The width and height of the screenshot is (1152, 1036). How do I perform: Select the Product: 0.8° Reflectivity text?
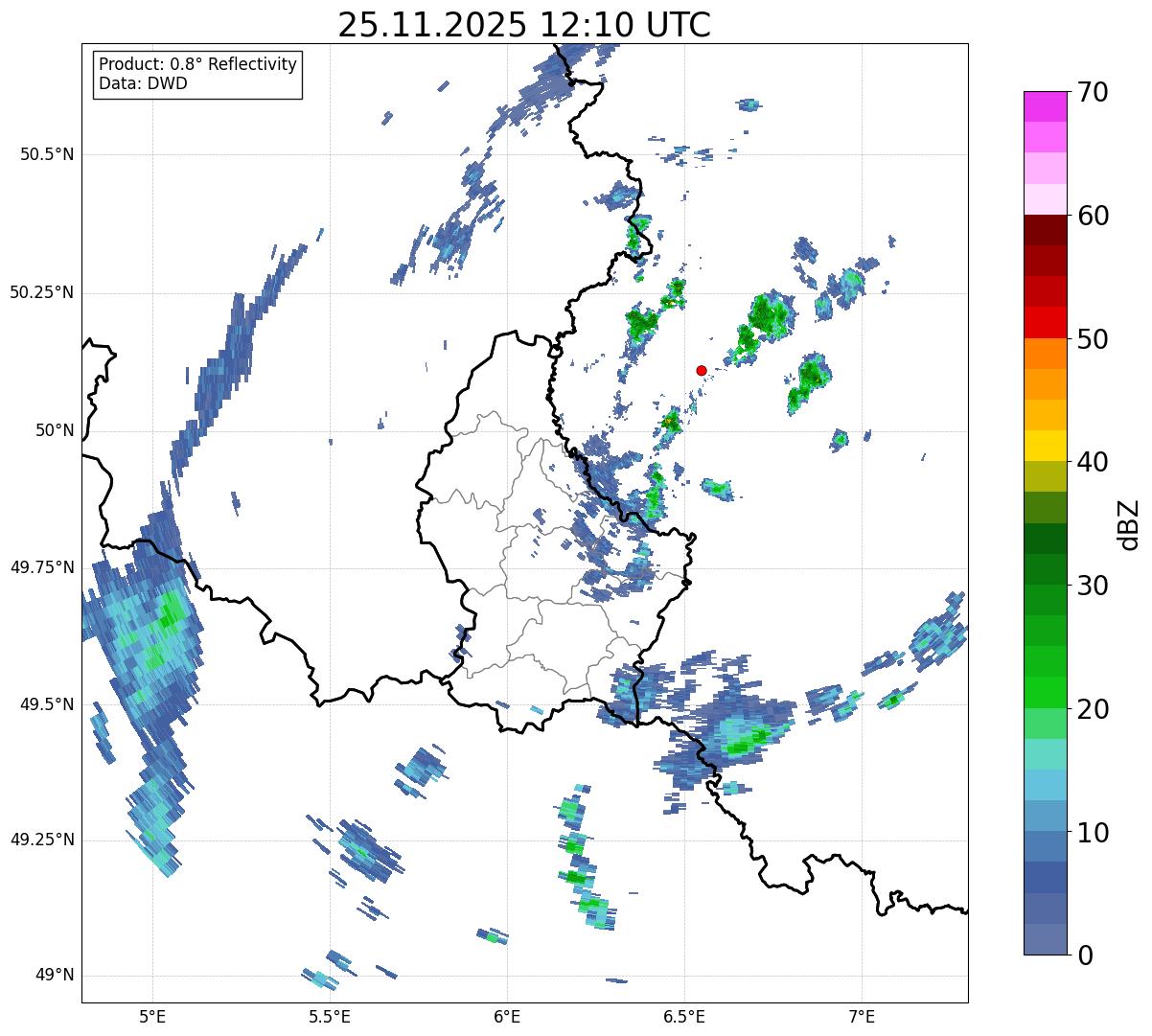[197, 64]
